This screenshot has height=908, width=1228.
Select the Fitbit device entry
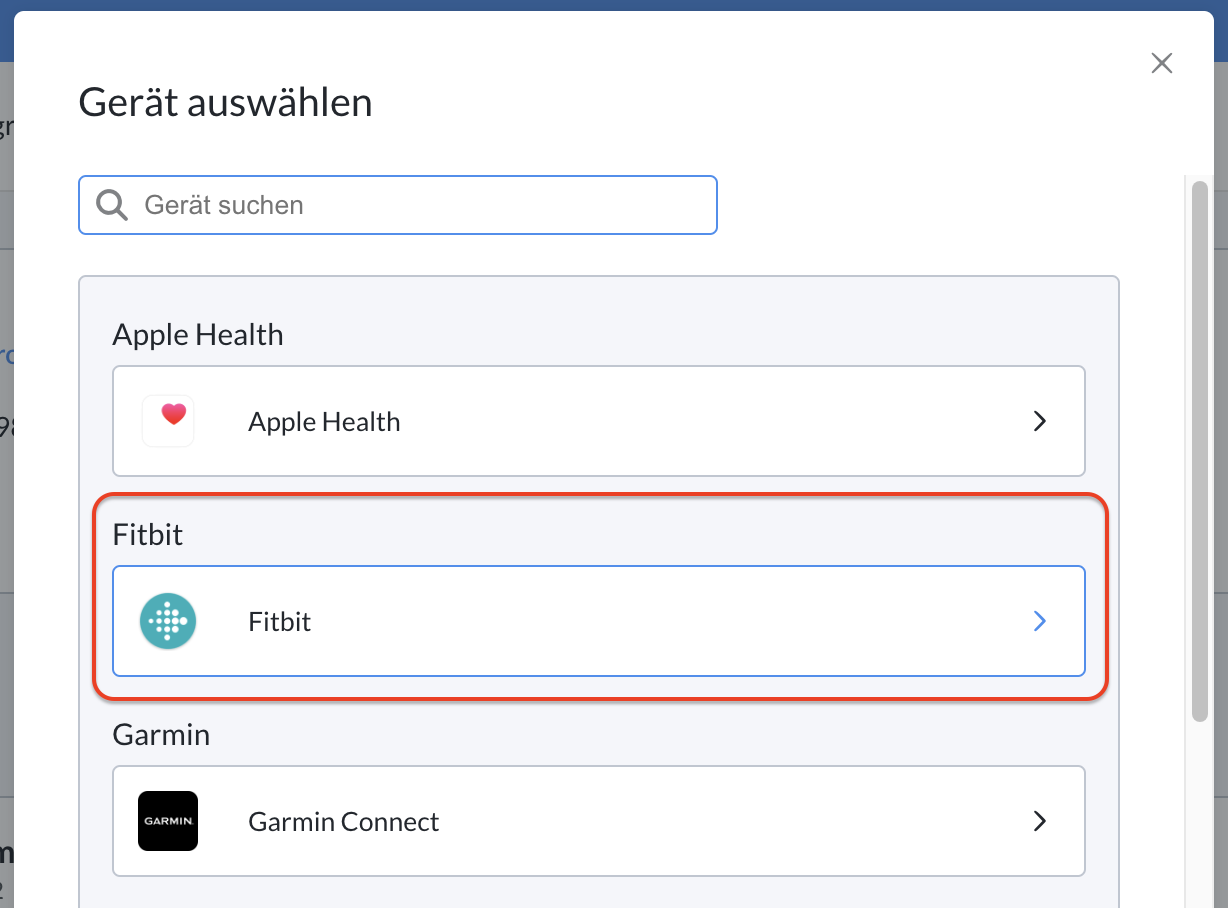click(x=599, y=621)
